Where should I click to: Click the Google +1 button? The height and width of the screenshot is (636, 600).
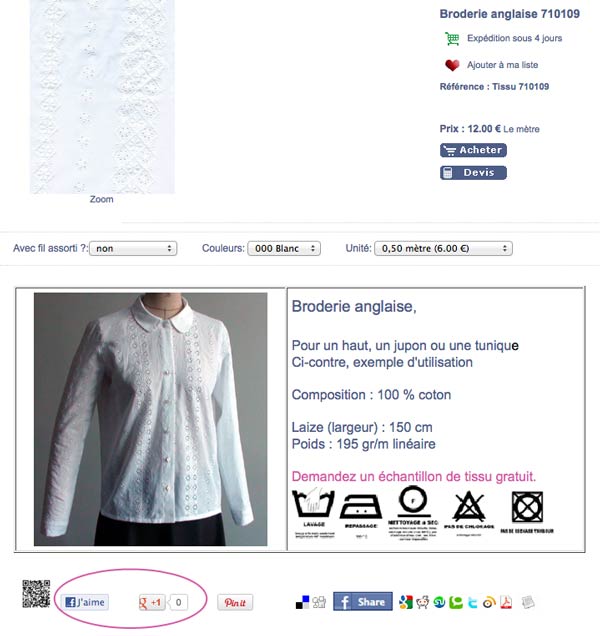point(152,602)
